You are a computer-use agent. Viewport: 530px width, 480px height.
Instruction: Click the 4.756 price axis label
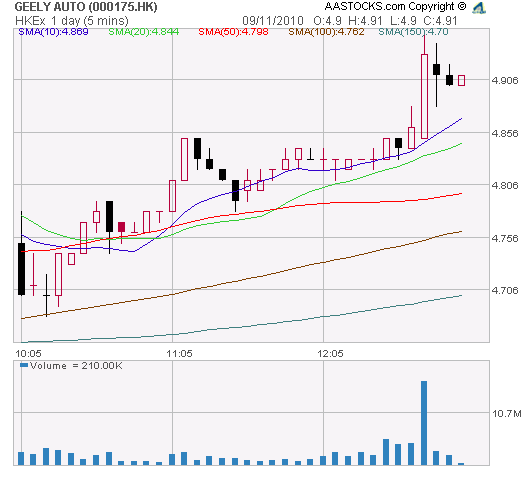[505, 238]
